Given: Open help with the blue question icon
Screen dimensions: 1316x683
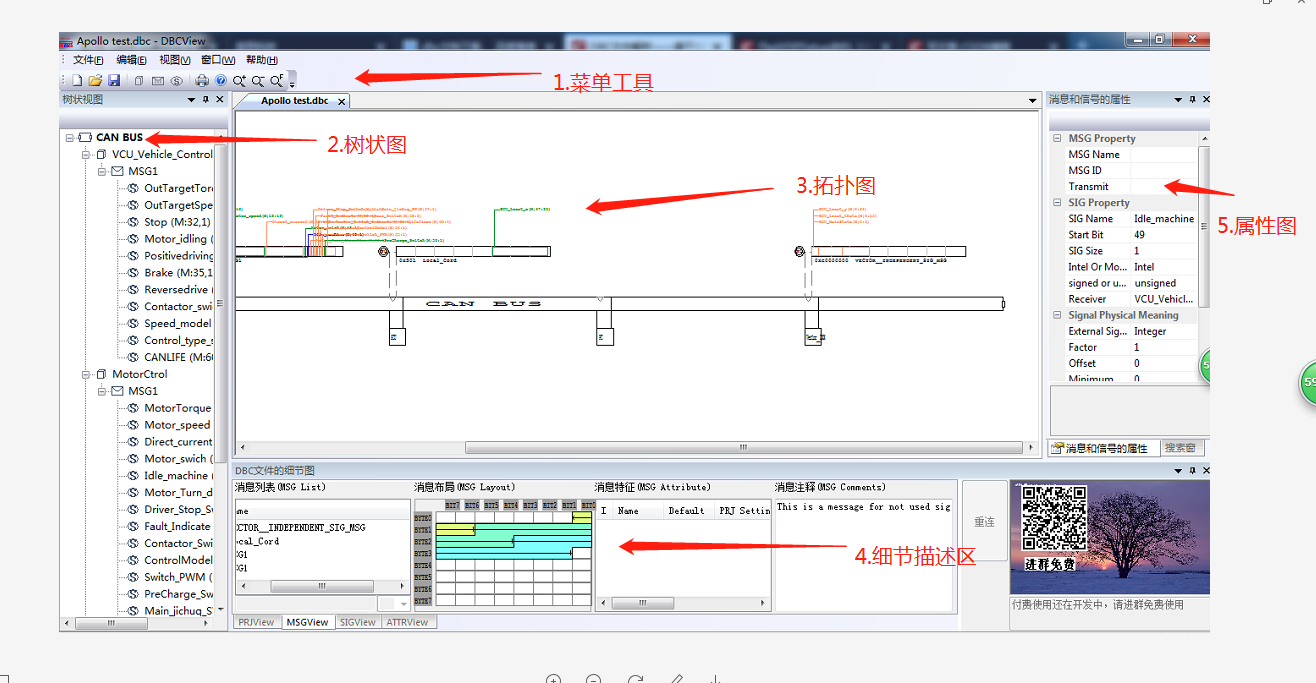Looking at the screenshot, I should pos(220,81).
